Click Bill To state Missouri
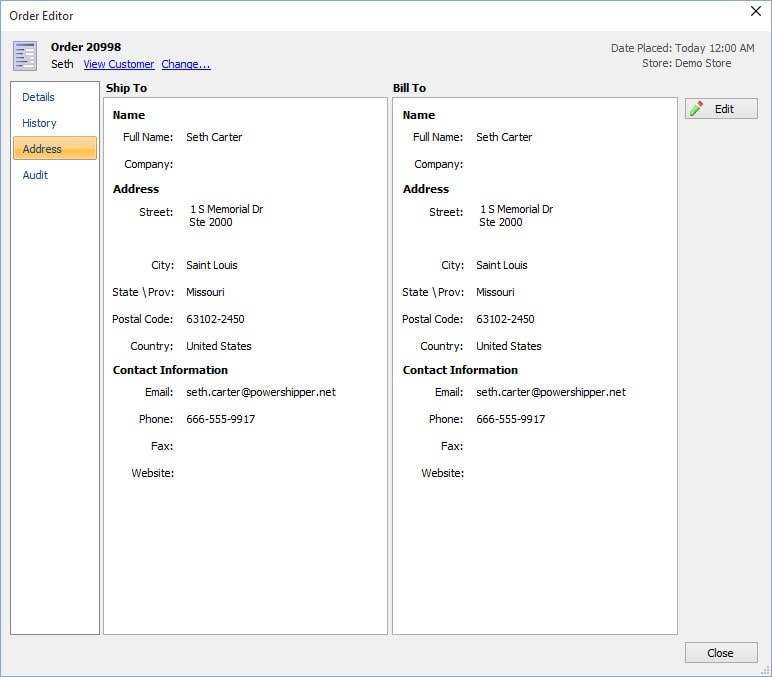The image size is (772, 677). (495, 292)
